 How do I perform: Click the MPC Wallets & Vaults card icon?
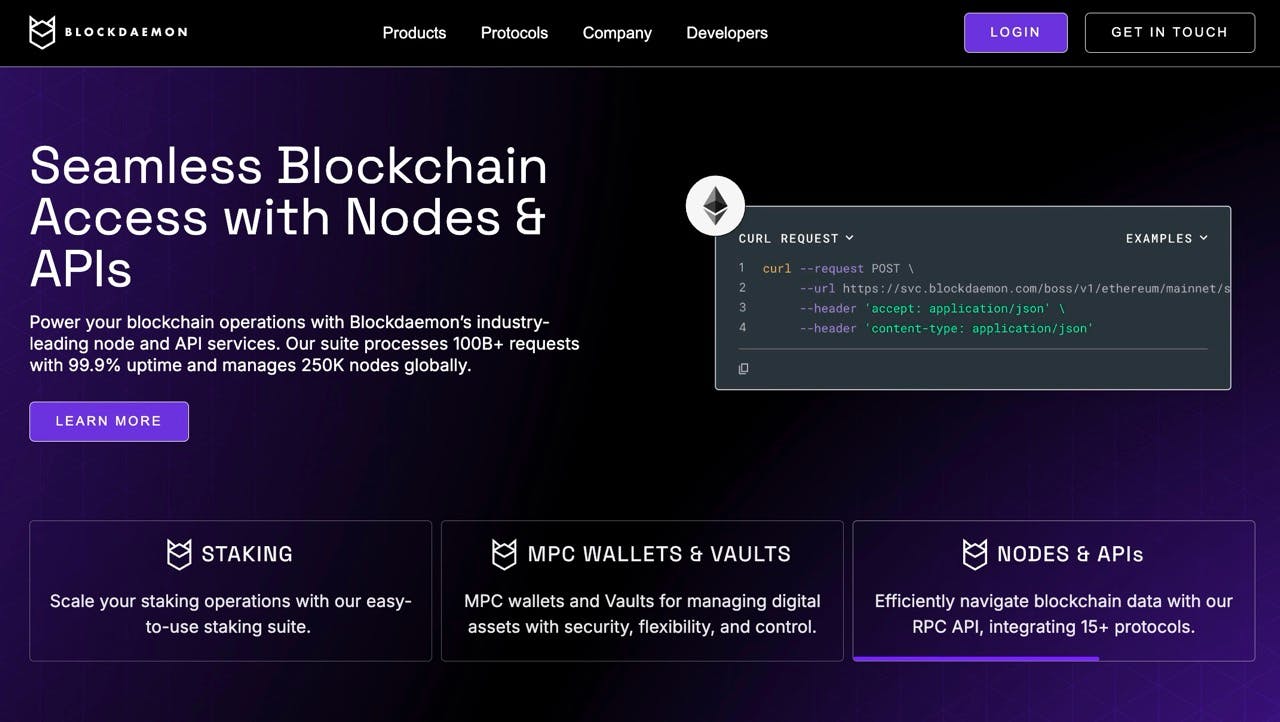504,553
